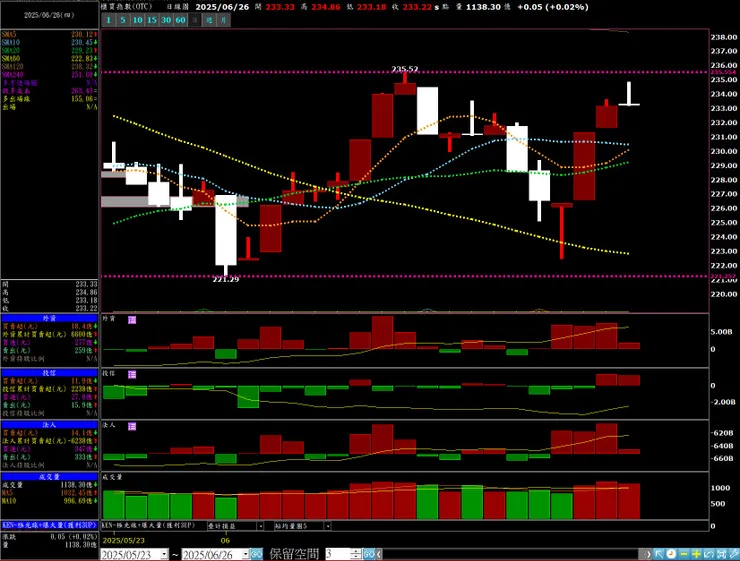740x561 pixels.
Task: Click the undo arrow icon
Action: pyautogui.click(x=709, y=554)
